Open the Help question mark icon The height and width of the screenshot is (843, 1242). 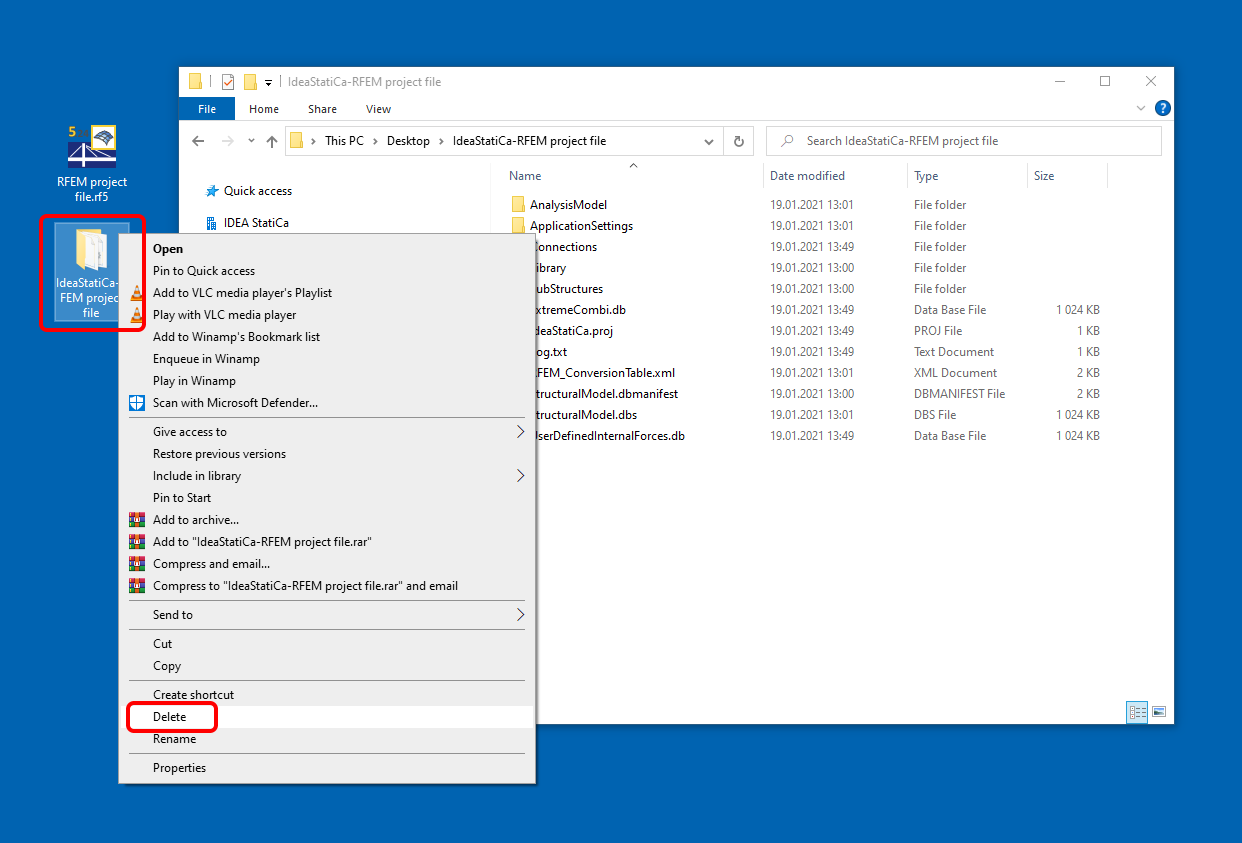[1162, 108]
